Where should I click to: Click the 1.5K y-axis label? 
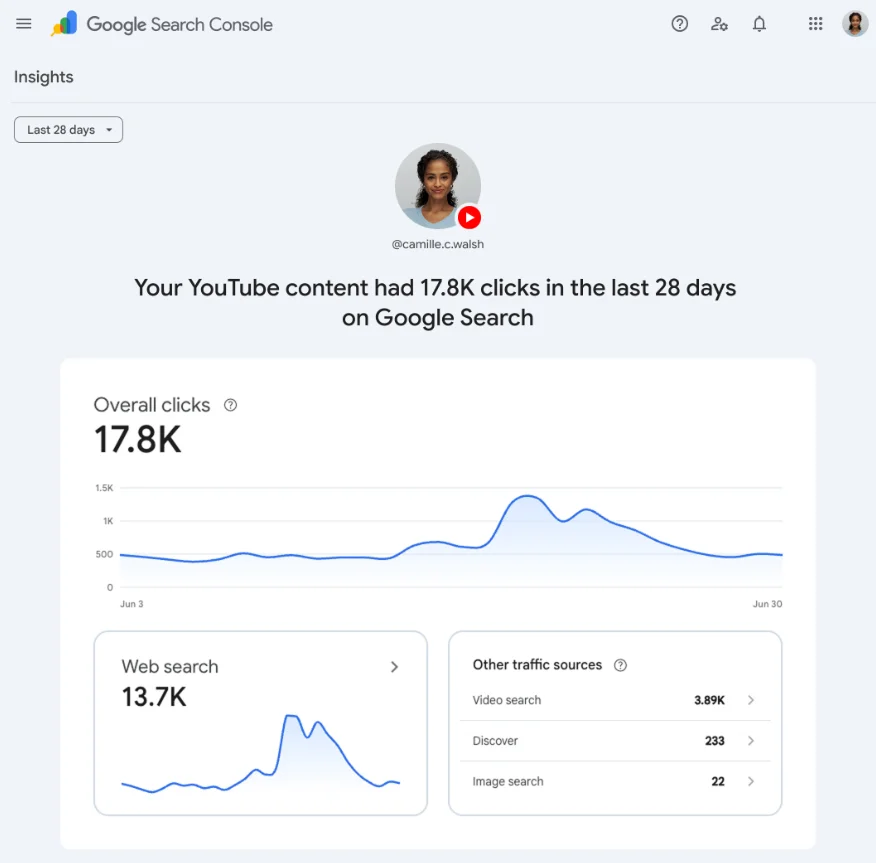tap(104, 488)
